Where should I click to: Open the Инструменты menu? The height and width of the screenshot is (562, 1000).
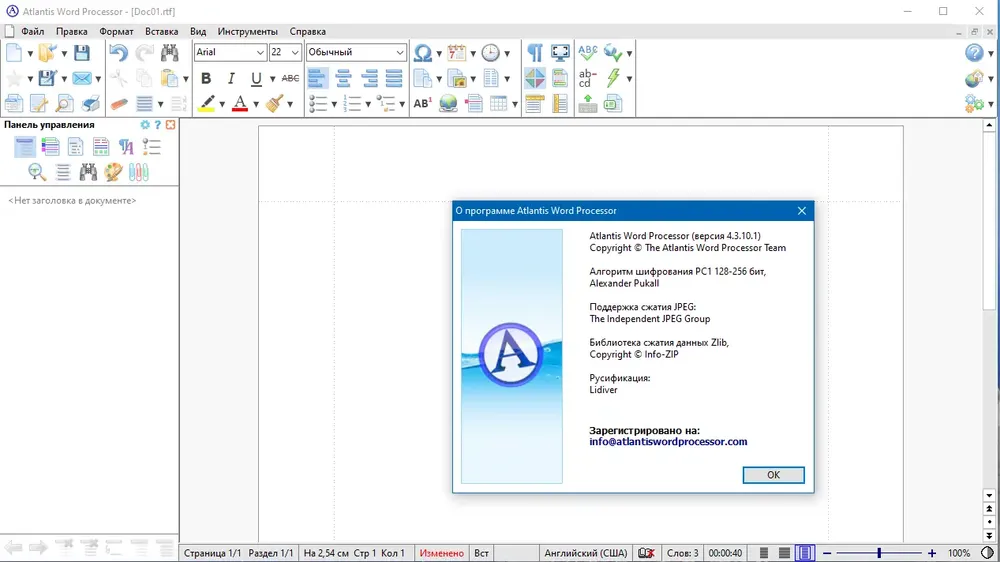point(247,31)
